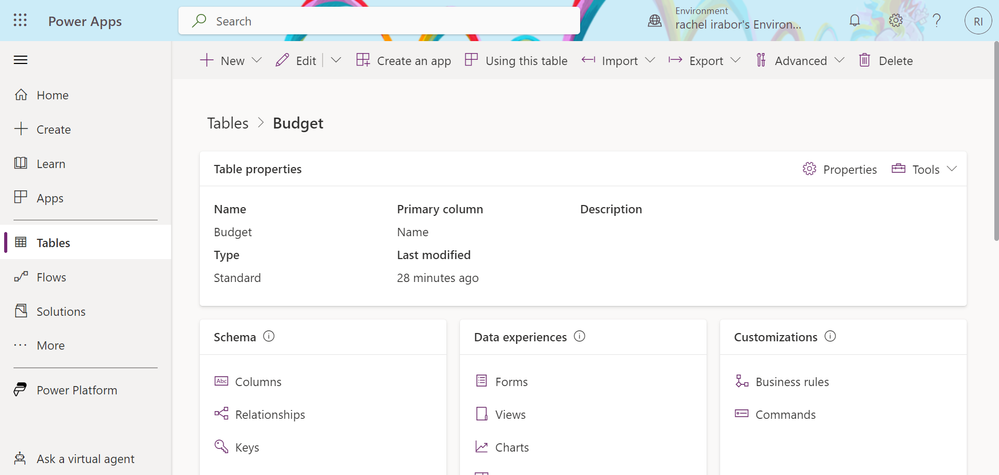Image resolution: width=999 pixels, height=475 pixels.
Task: Click Create an app button
Action: click(403, 60)
